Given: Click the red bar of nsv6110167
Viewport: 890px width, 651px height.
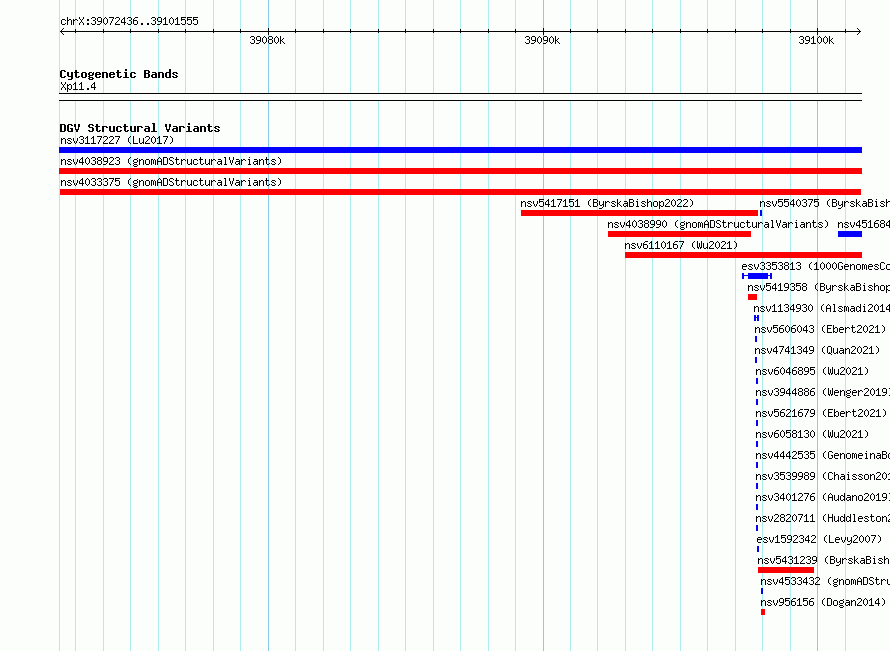Looking at the screenshot, I should [743, 255].
